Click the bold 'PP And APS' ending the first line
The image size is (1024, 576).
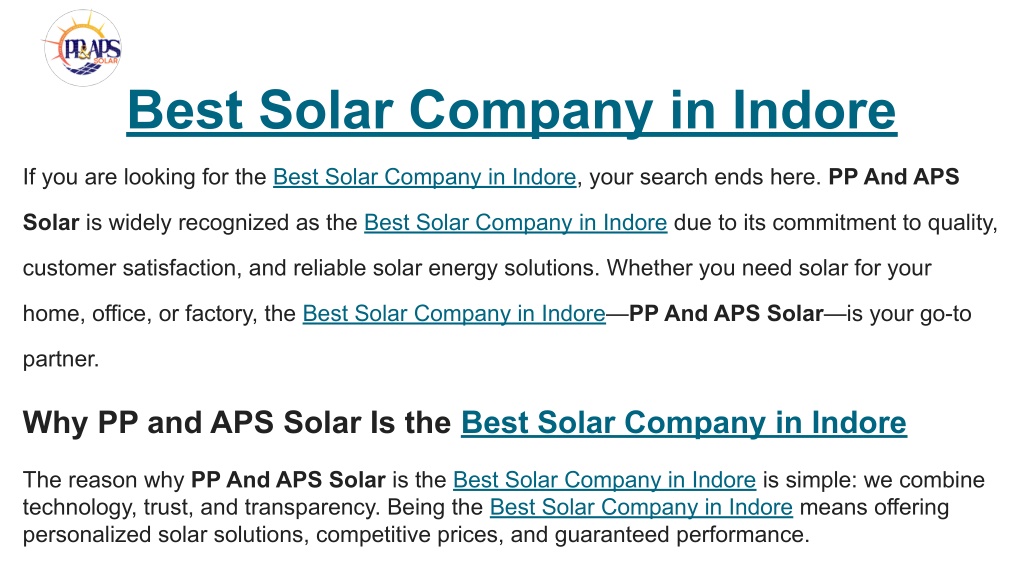point(893,177)
